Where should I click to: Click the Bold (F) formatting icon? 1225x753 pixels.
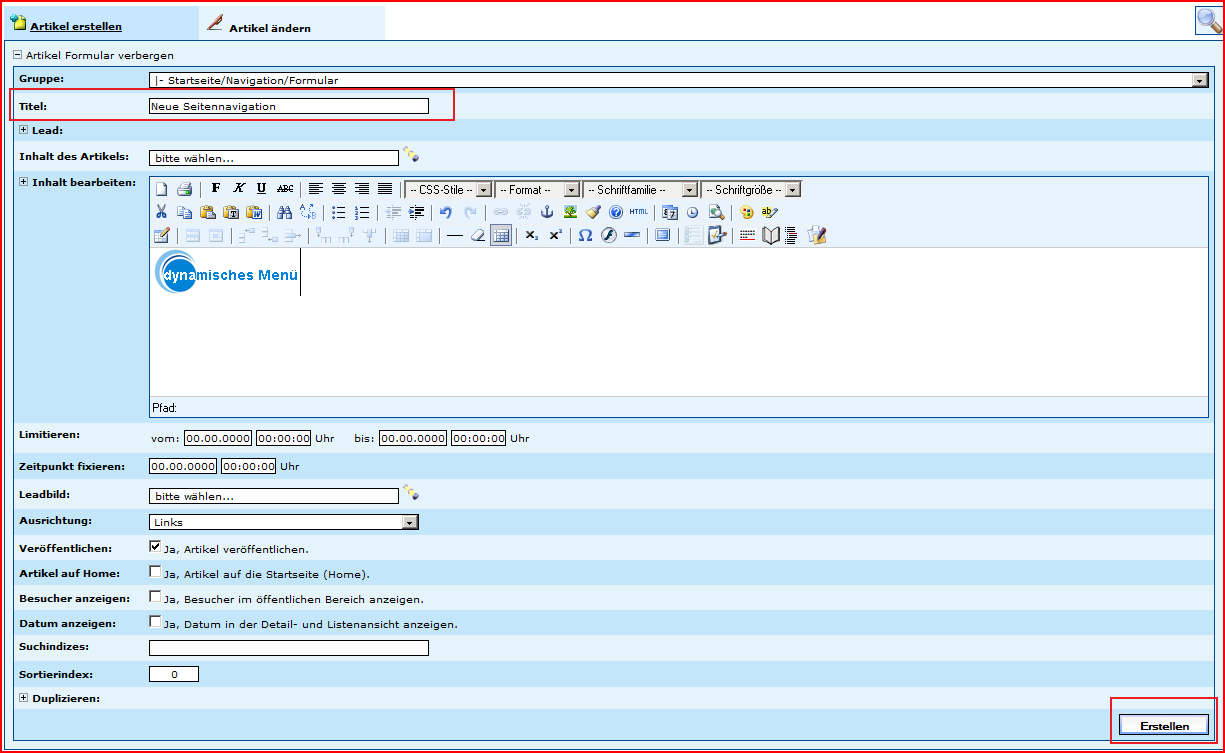(x=216, y=189)
